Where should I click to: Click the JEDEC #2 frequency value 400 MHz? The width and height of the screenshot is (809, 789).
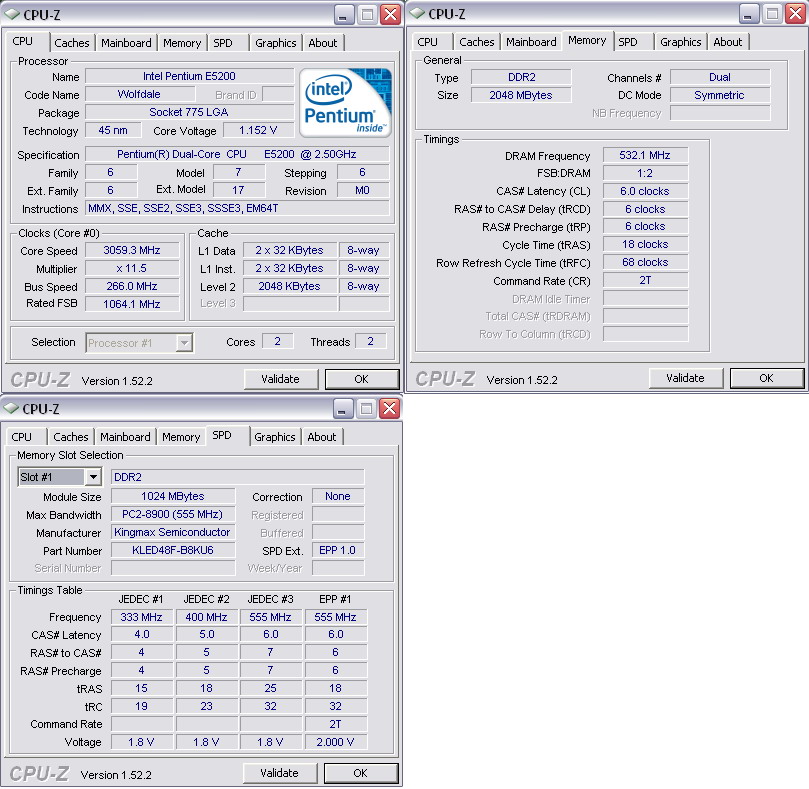(206, 617)
